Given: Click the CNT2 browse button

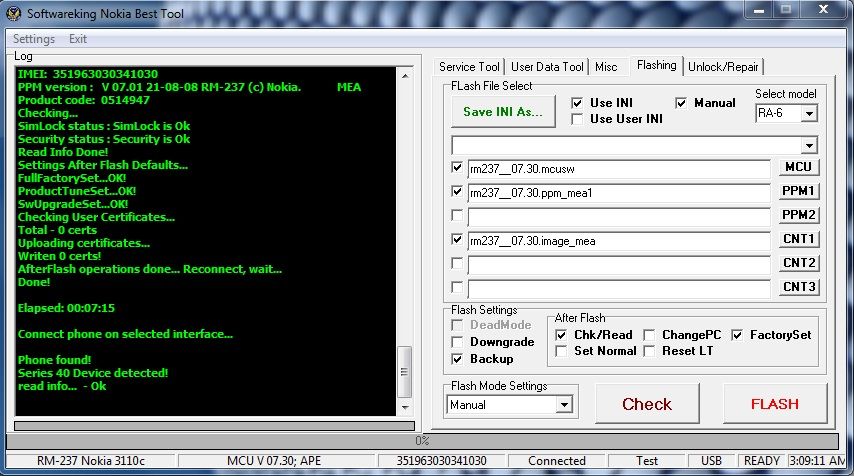Looking at the screenshot, I should coord(798,263).
